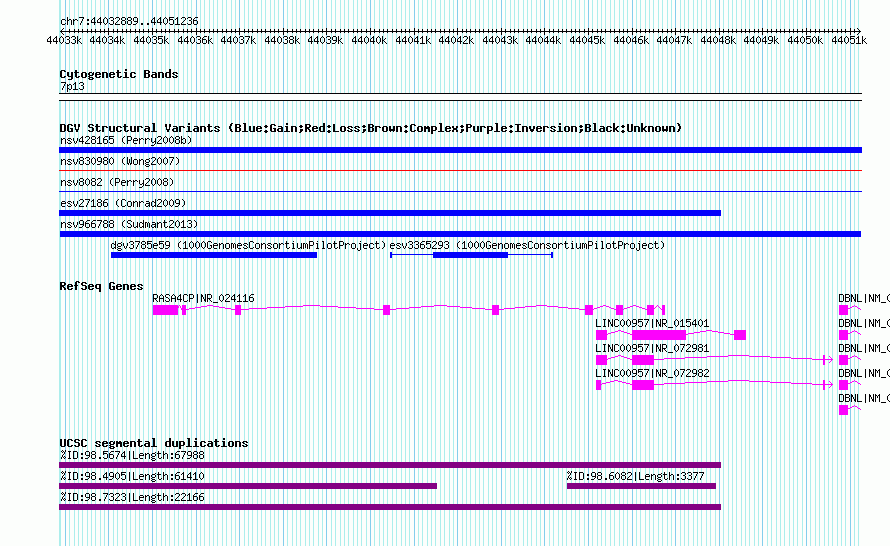Open the esv27186 (Conrad2009) label
Viewport: 890px width, 546px height.
point(123,203)
